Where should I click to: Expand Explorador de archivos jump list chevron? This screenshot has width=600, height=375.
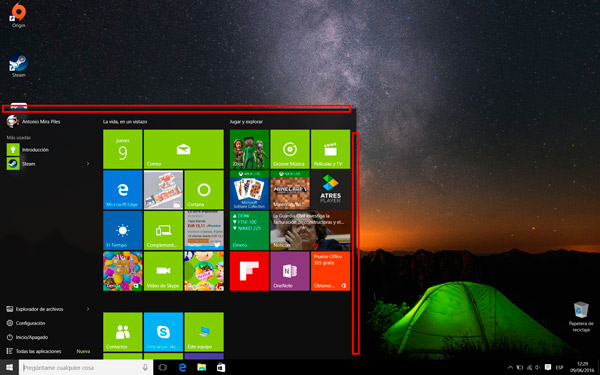tap(88, 309)
